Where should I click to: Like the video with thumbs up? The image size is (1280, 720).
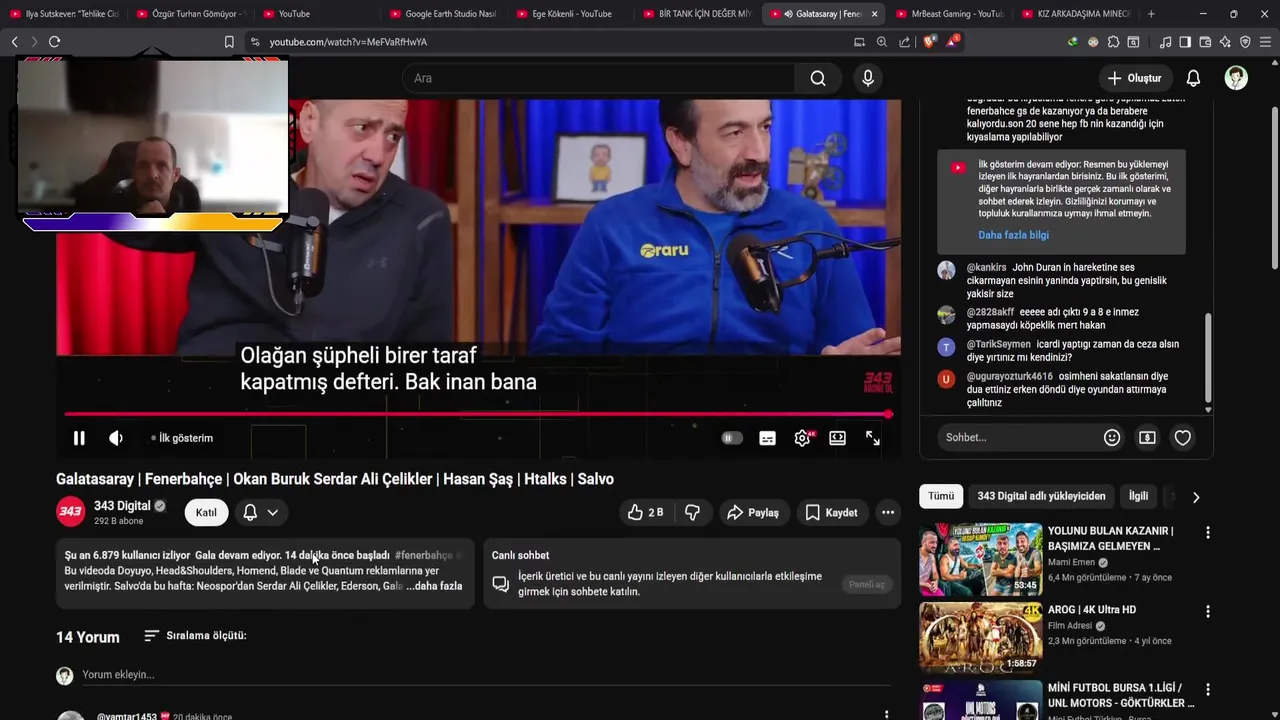[x=645, y=512]
